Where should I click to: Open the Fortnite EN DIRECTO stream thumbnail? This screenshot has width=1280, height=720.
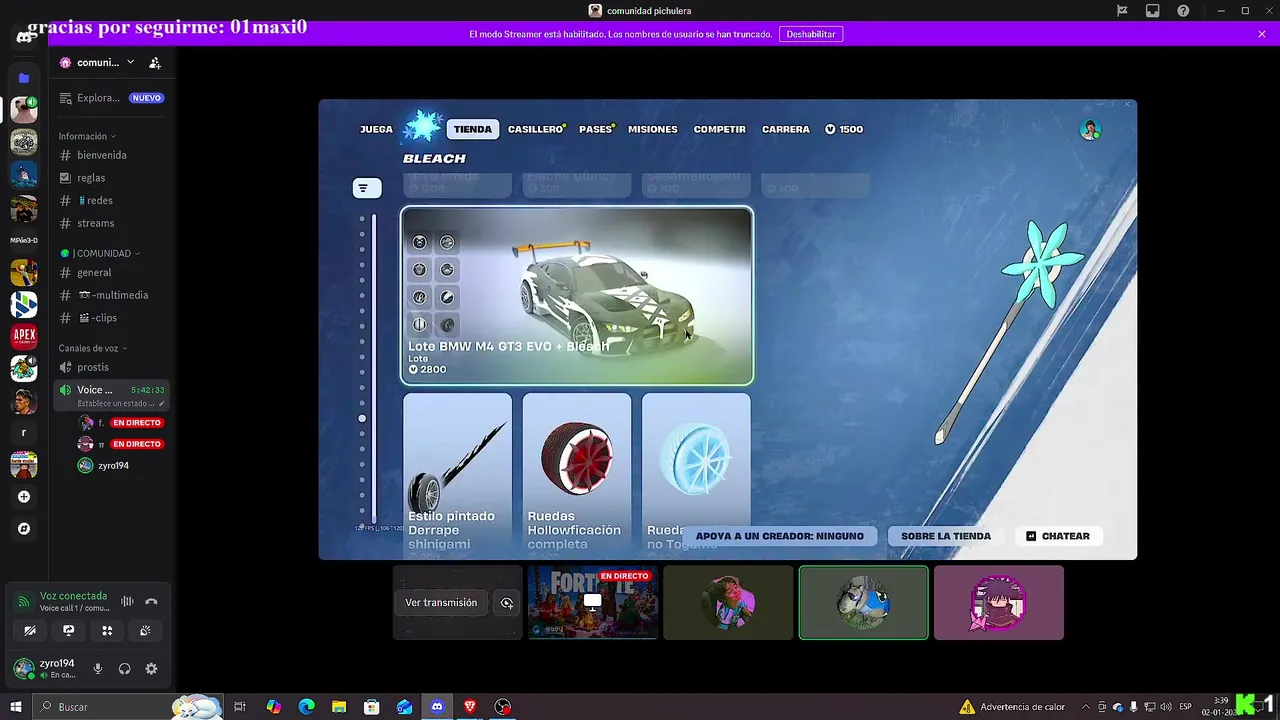click(x=593, y=602)
